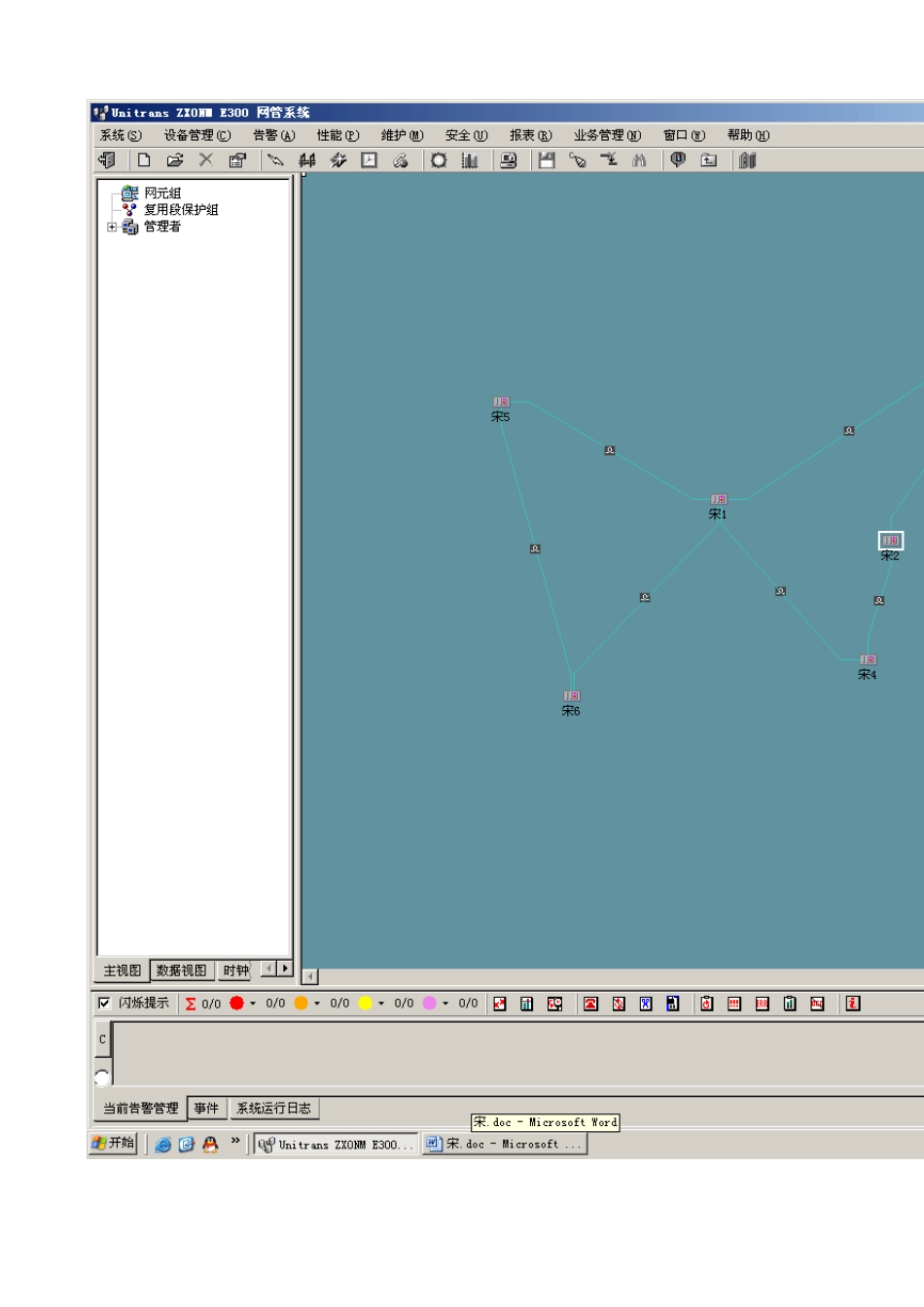The width and height of the screenshot is (924, 1307).
Task: Open the yellow minor alarm dropdown arrow
Action: coord(381,1004)
